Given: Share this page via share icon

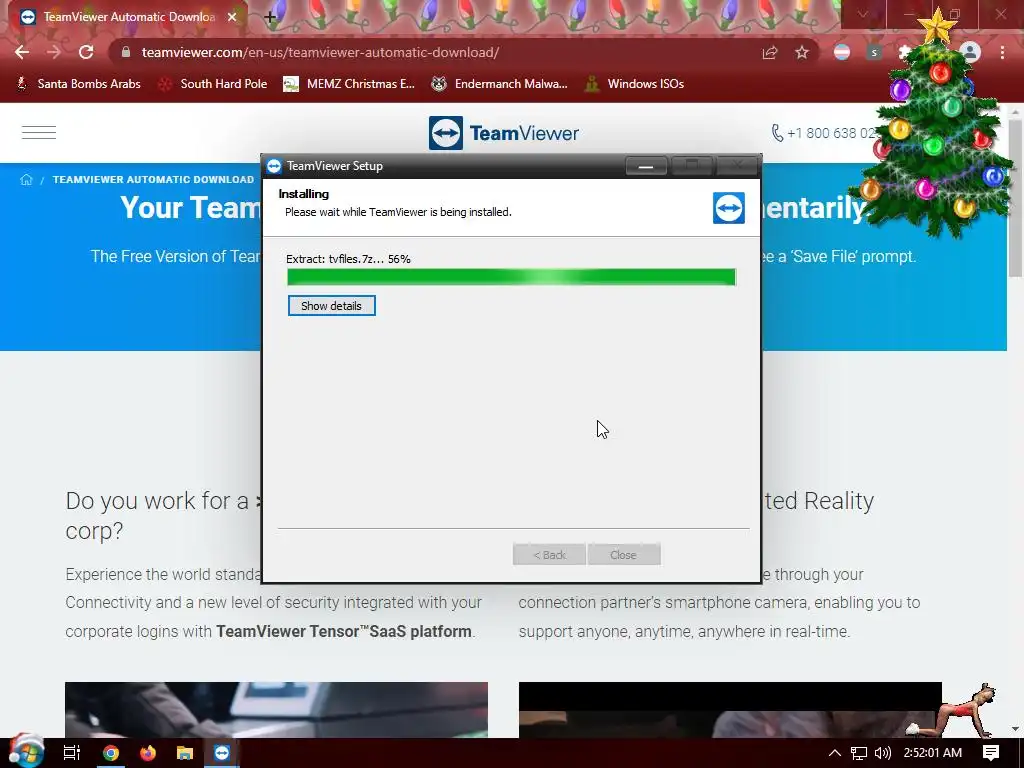Looking at the screenshot, I should [770, 52].
